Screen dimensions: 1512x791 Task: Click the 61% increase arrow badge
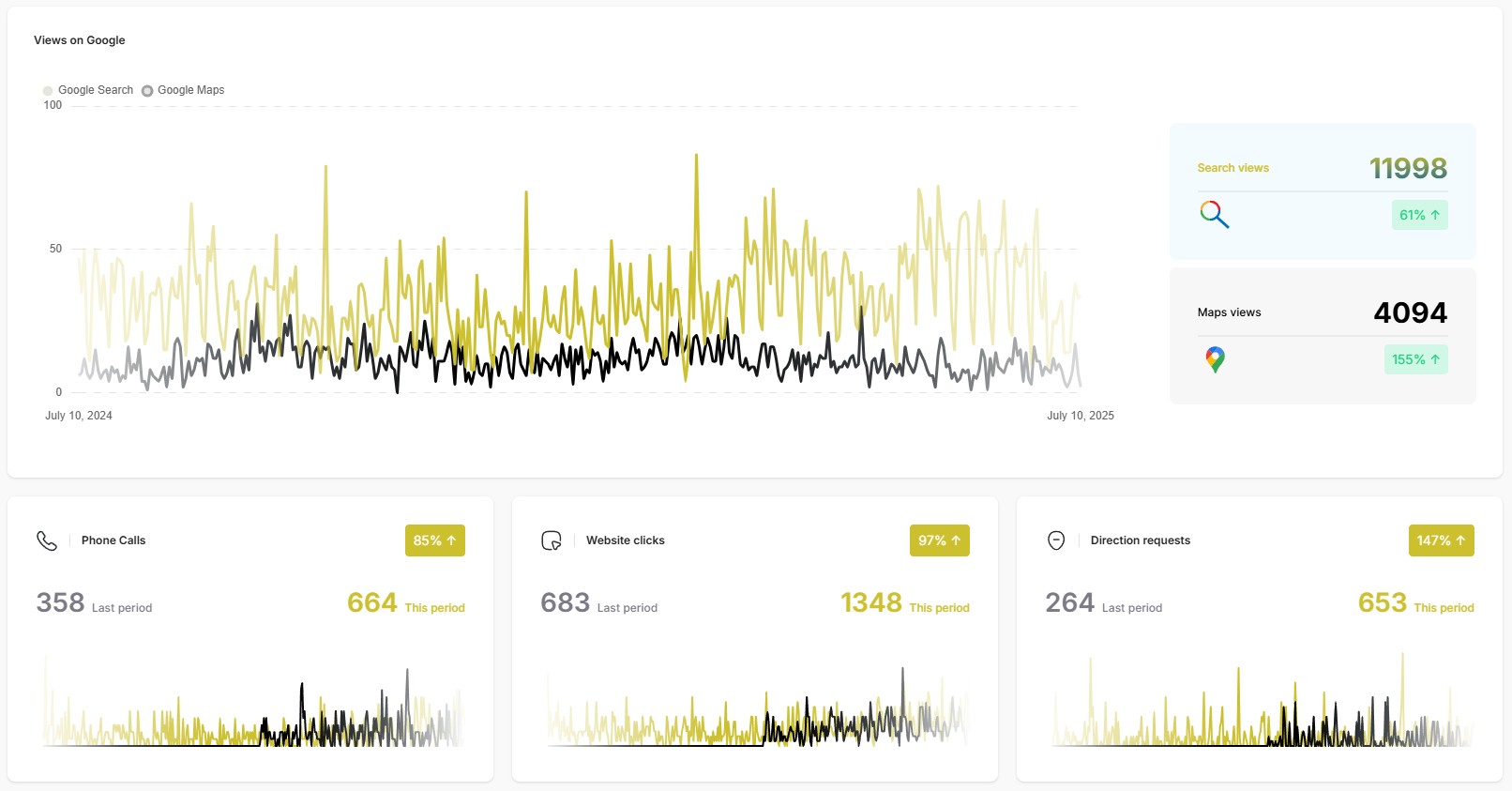[x=1419, y=215]
